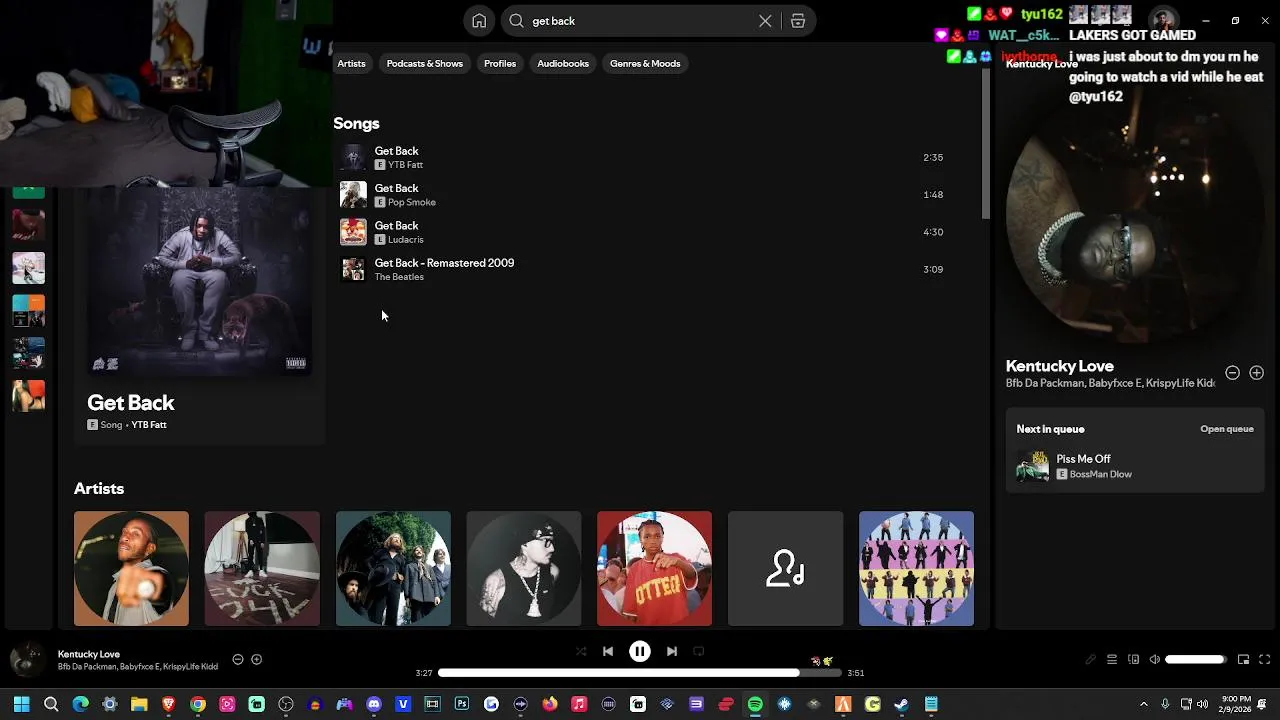The width and height of the screenshot is (1280, 720).
Task: Open system volume tray icon
Action: click(1202, 704)
